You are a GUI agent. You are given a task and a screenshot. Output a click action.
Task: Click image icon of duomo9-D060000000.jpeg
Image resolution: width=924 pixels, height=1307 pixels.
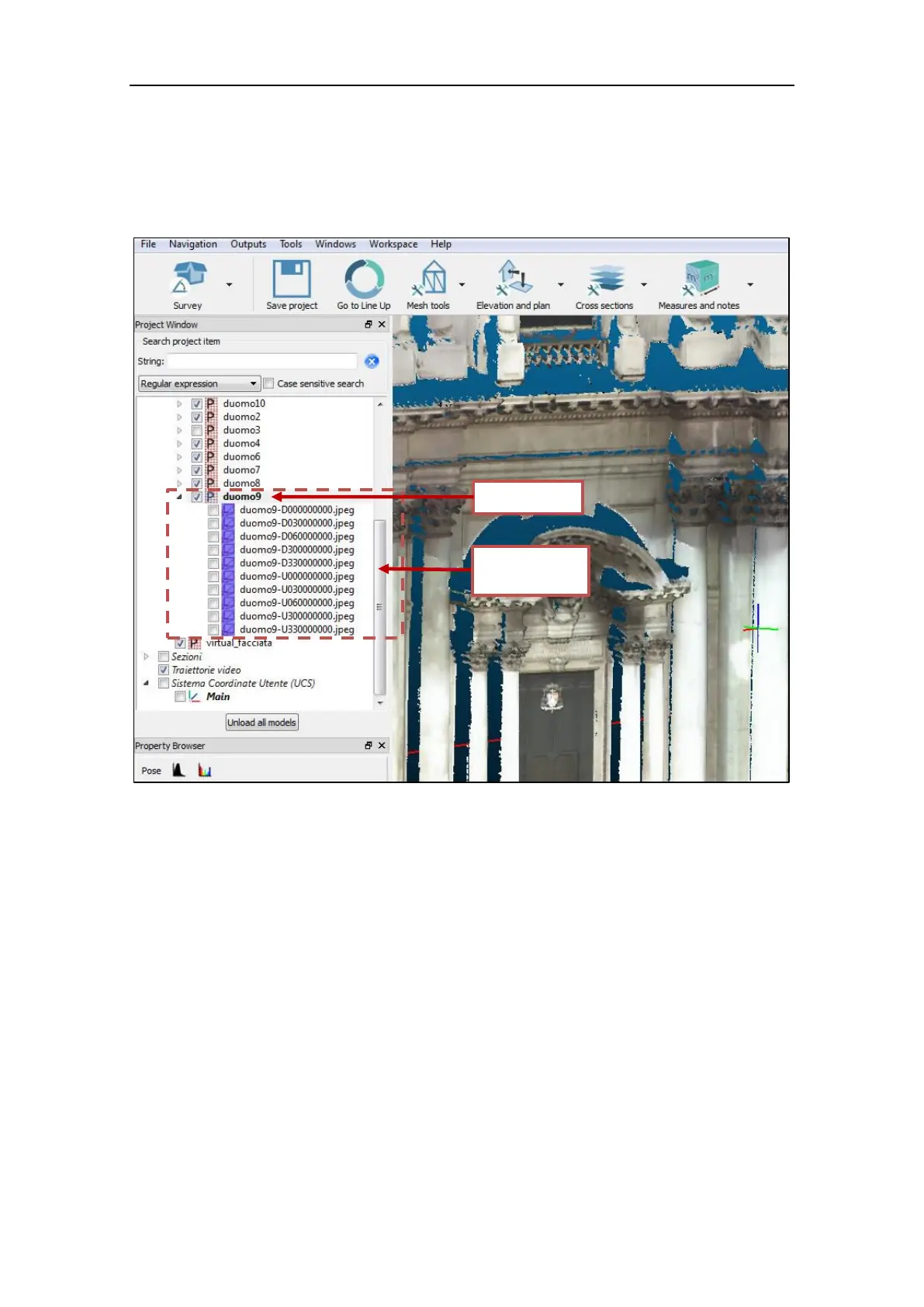coord(228,536)
